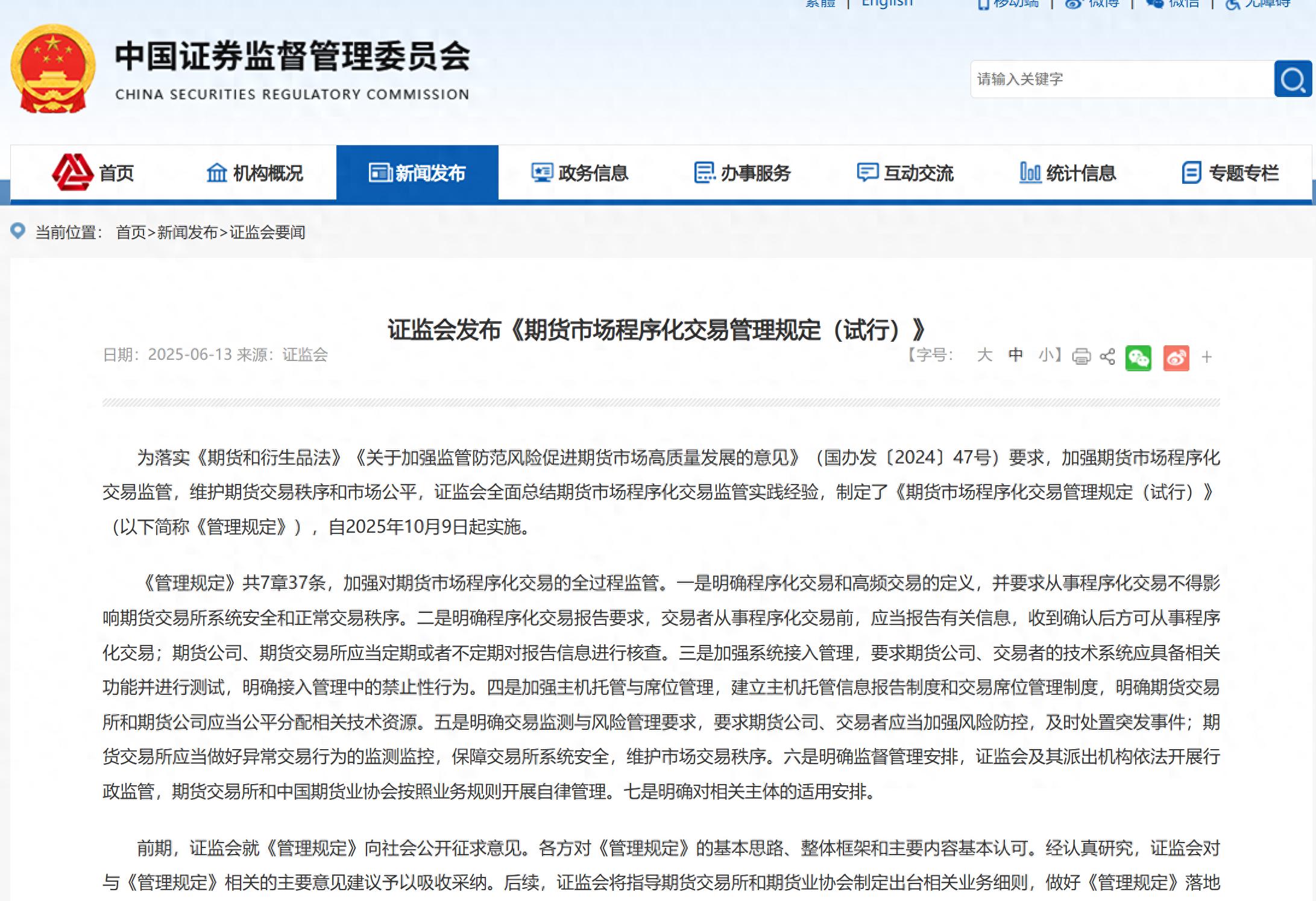Share article via green WeChat icon
Viewport: 1316px width, 901px height.
point(1138,358)
